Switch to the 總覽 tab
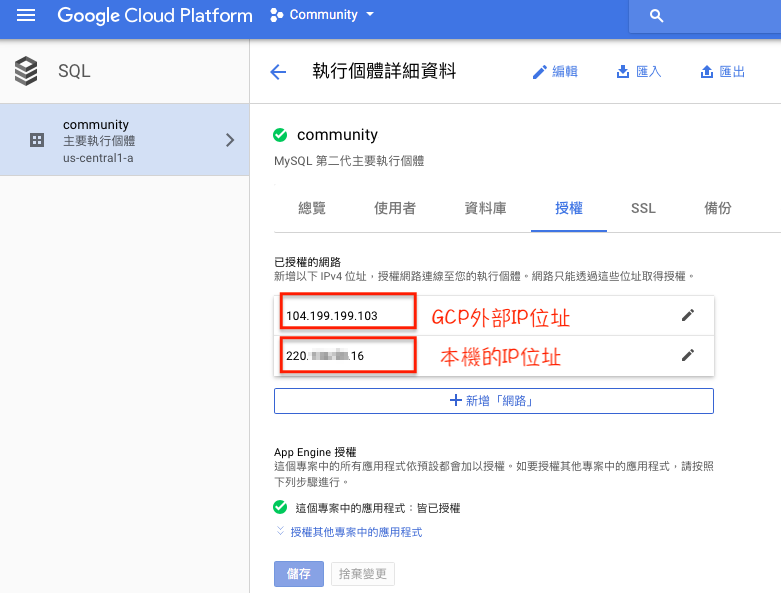Image resolution: width=781 pixels, height=593 pixels. tap(312, 208)
